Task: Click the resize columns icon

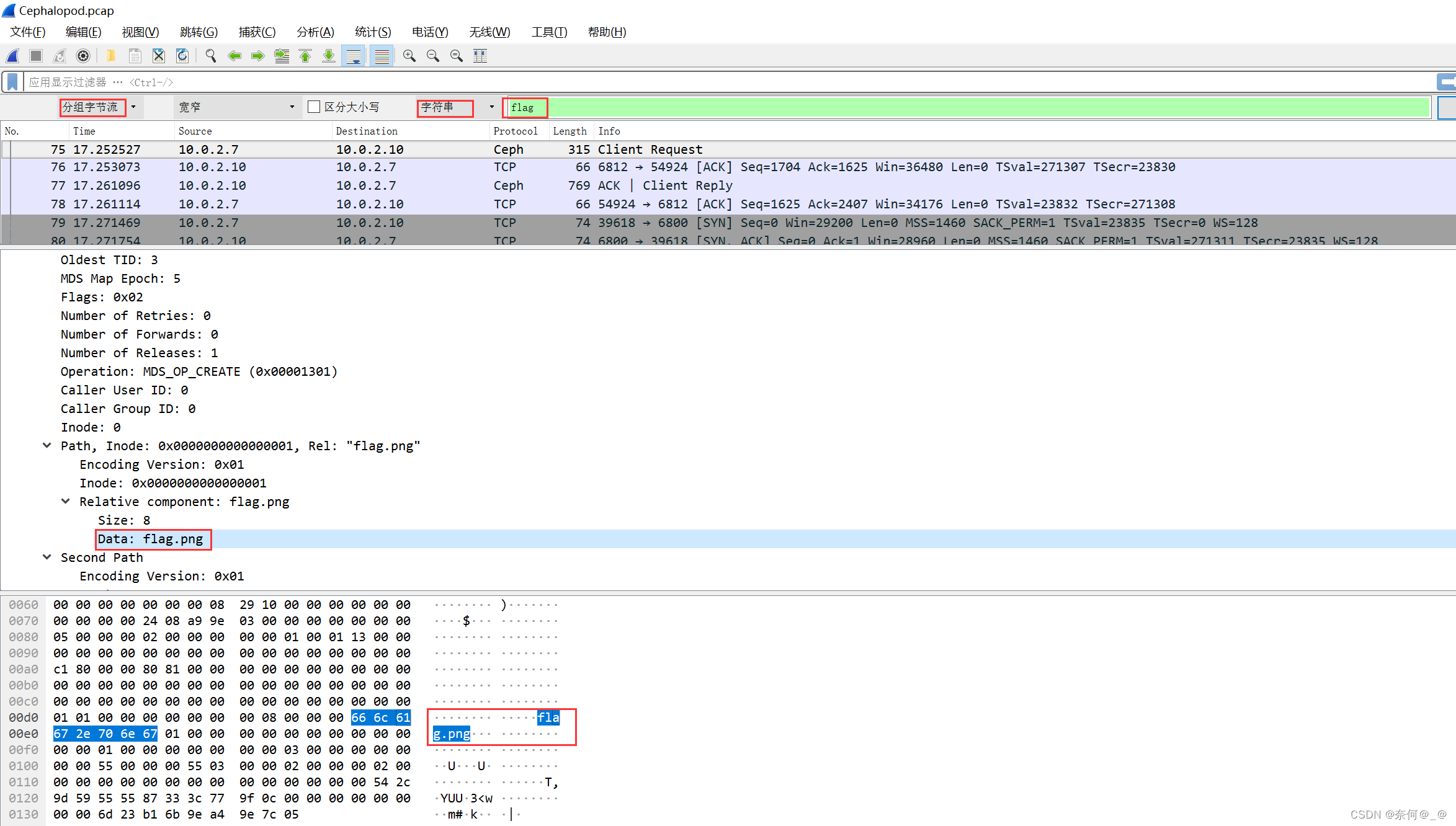Action: 480,56
